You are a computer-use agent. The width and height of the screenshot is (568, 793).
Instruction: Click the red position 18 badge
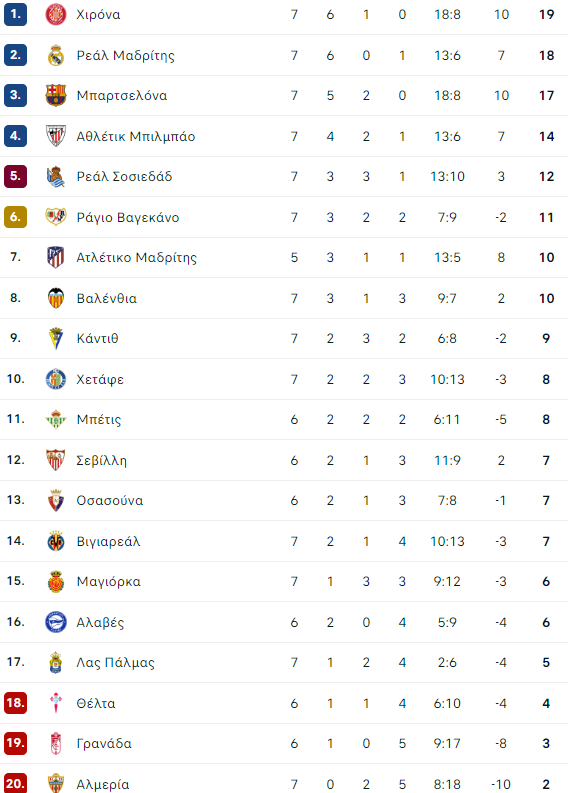point(16,703)
